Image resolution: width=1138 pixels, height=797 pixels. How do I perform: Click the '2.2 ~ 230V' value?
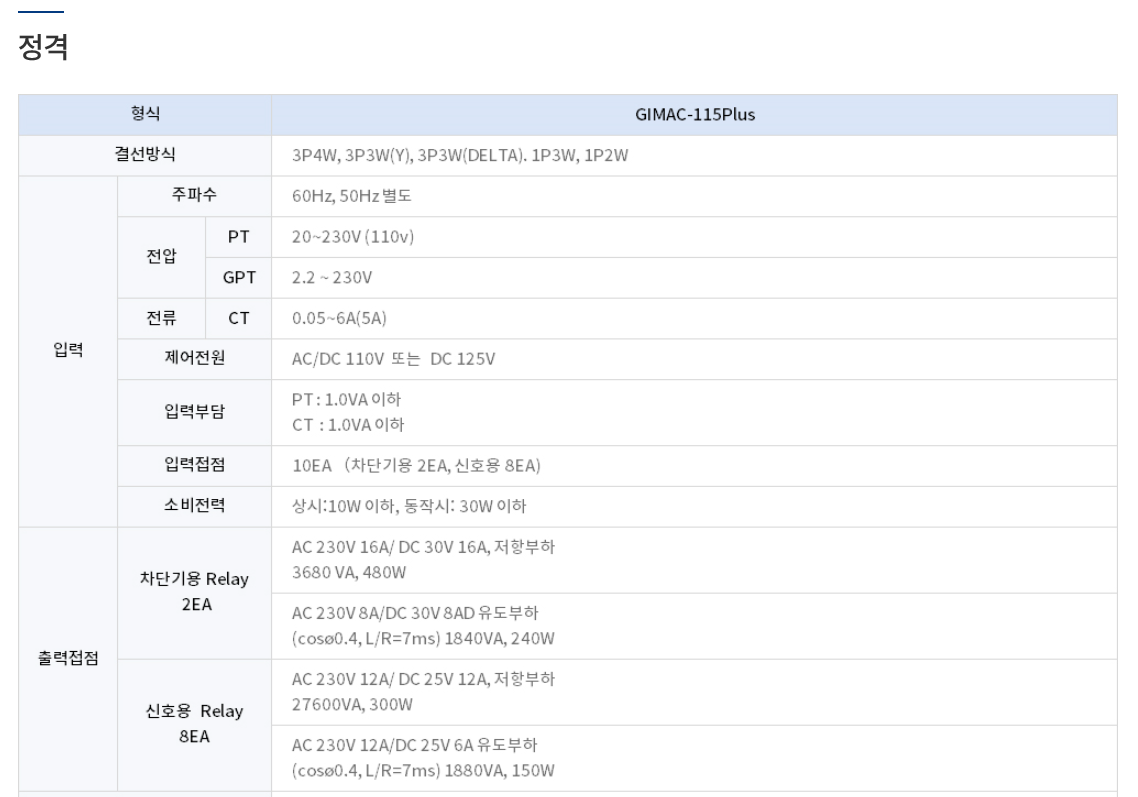(x=332, y=277)
